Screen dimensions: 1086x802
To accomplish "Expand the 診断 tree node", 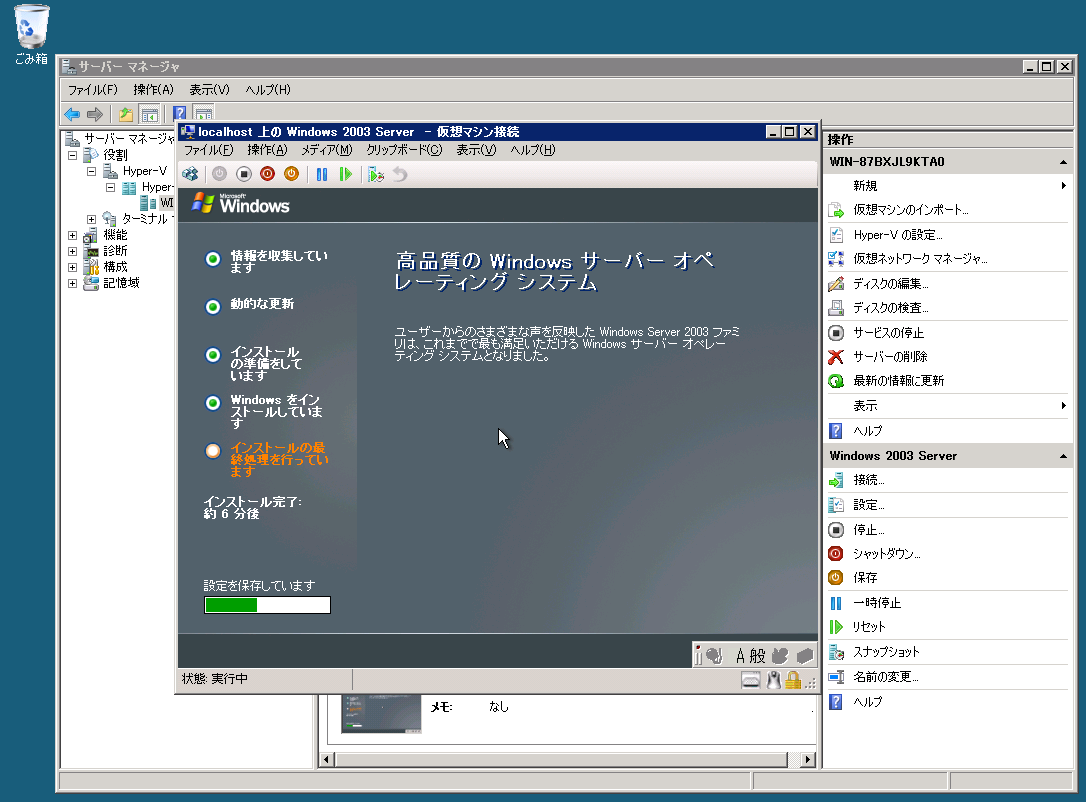I will (x=72, y=251).
